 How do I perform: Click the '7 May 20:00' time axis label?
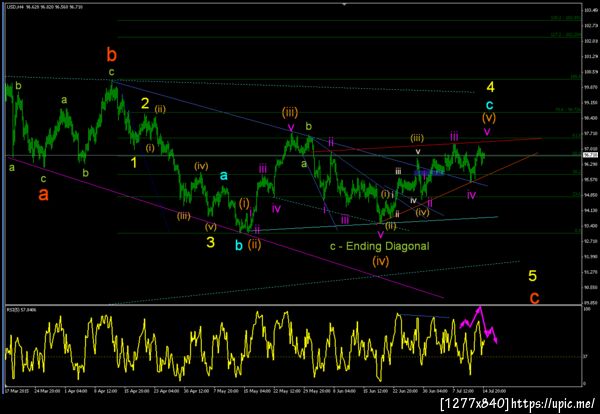pos(226,391)
